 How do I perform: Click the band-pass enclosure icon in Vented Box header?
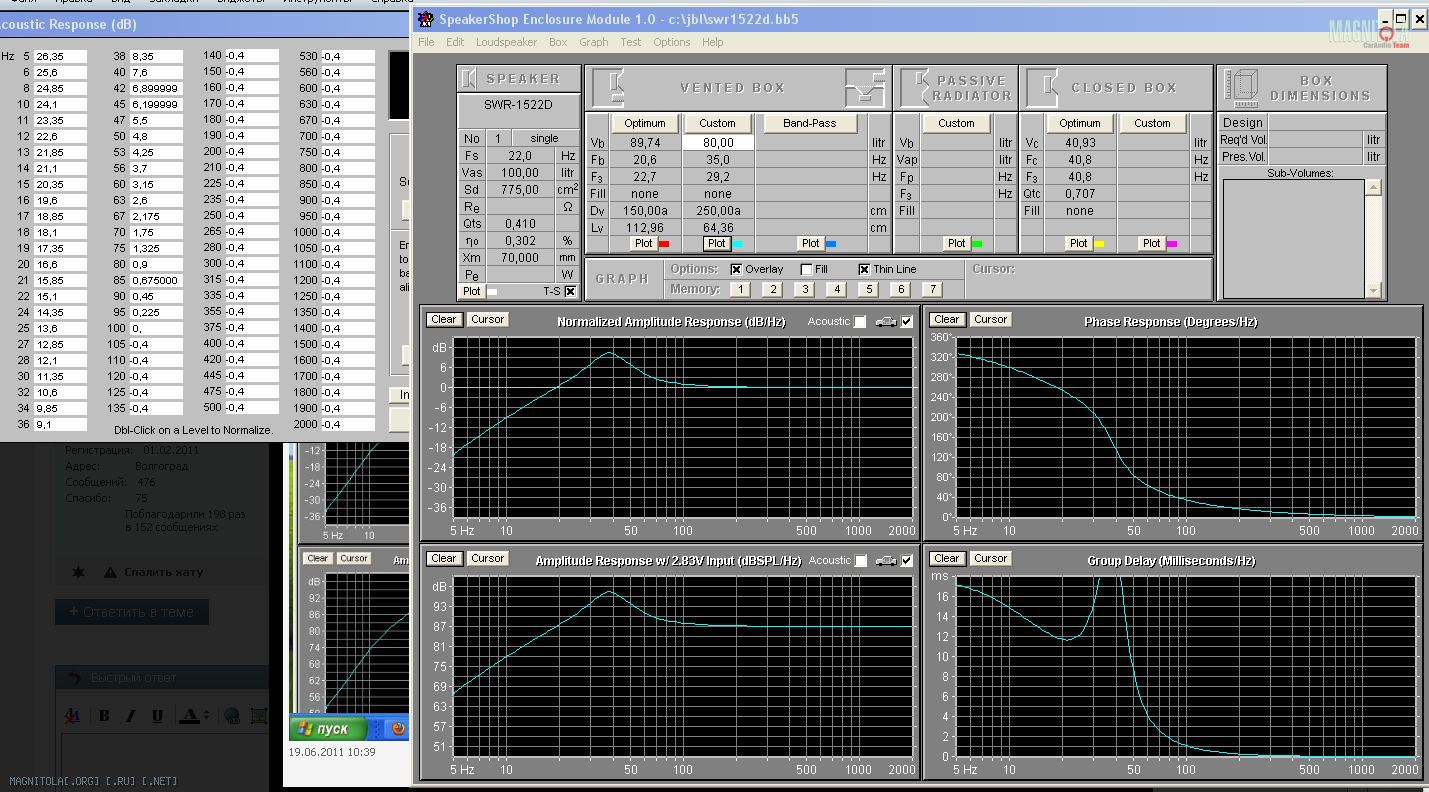coord(866,87)
